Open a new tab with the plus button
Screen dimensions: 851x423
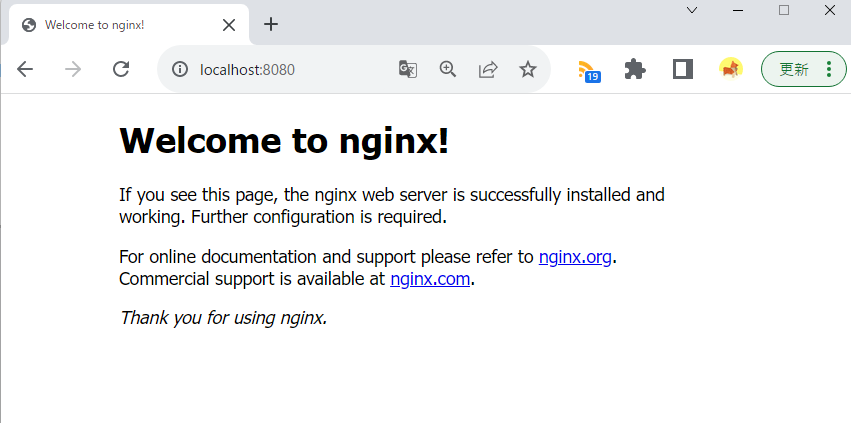click(x=271, y=24)
